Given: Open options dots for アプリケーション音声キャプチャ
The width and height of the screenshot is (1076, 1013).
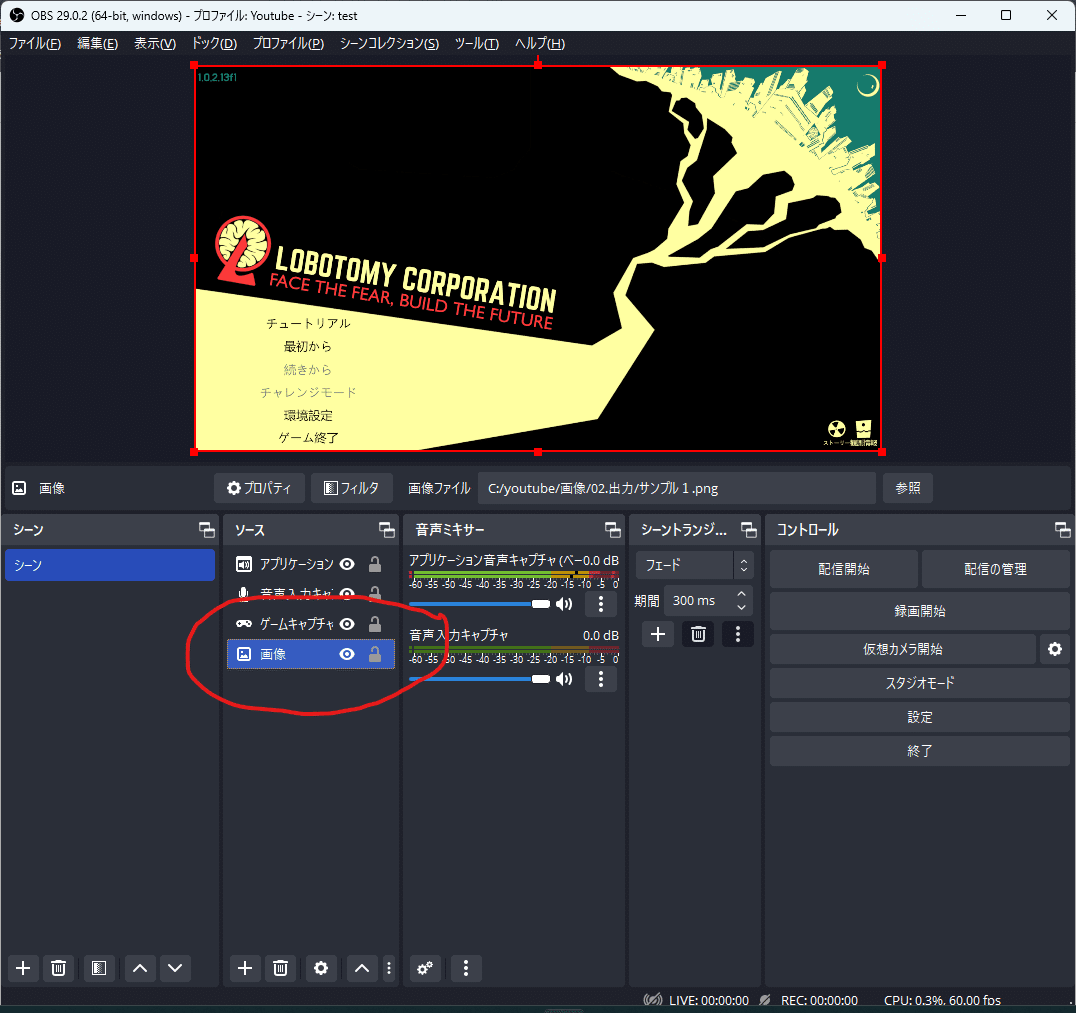Looking at the screenshot, I should tap(601, 604).
